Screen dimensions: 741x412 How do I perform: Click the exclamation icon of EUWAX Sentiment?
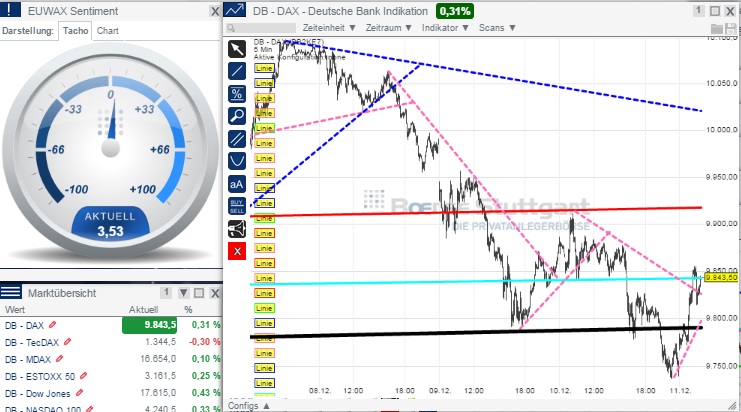(x=11, y=9)
